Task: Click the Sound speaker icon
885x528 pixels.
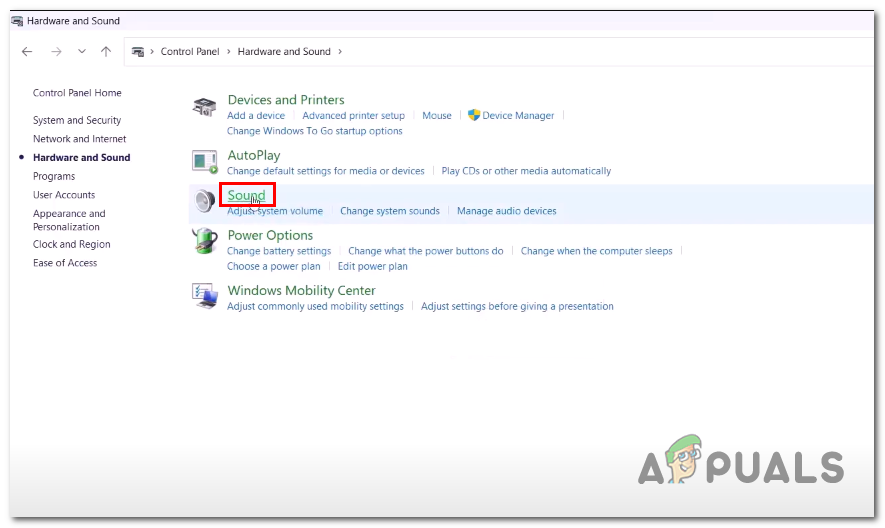Action: pyautogui.click(x=204, y=201)
